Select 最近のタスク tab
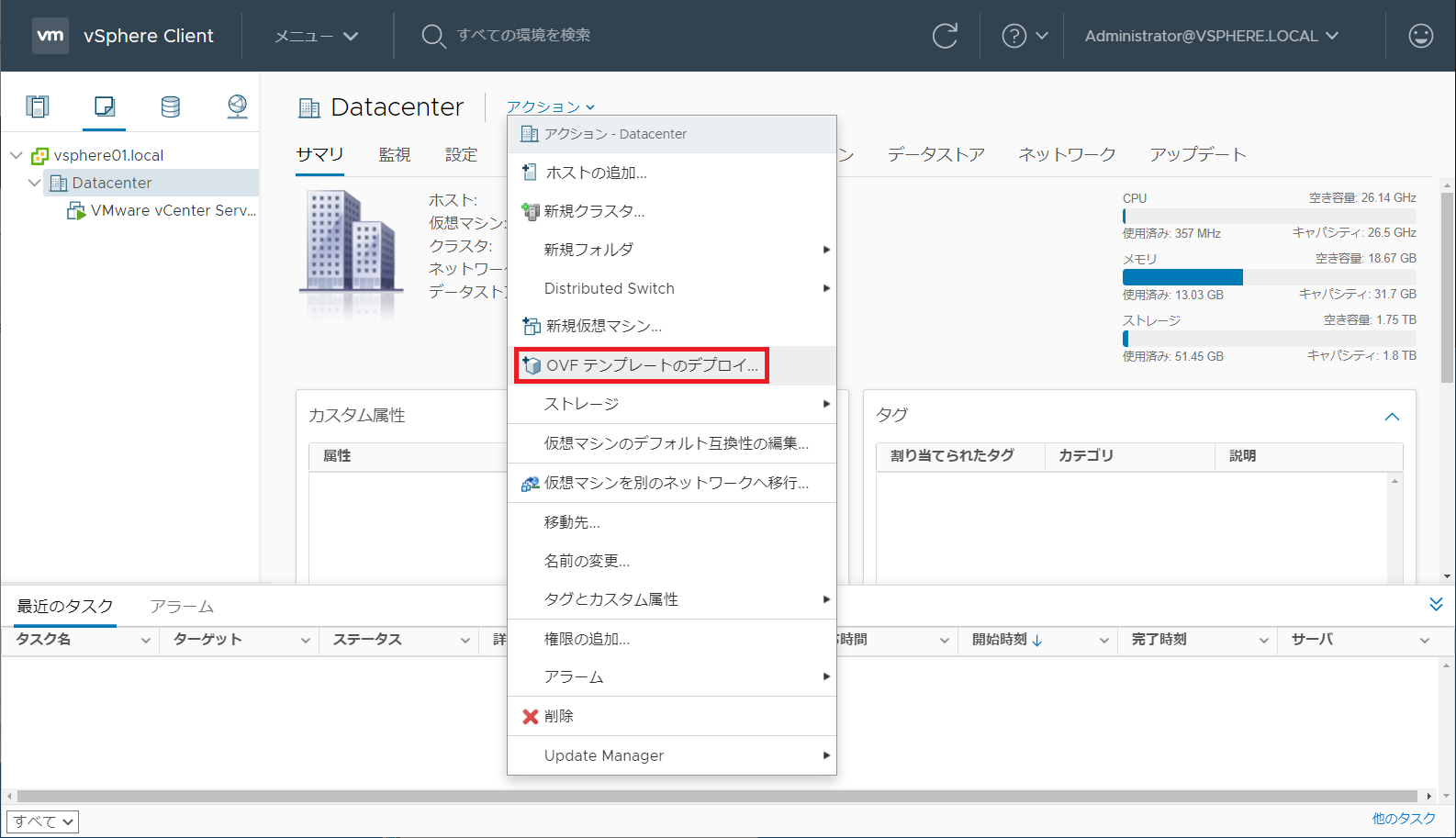1456x838 pixels. 65,607
